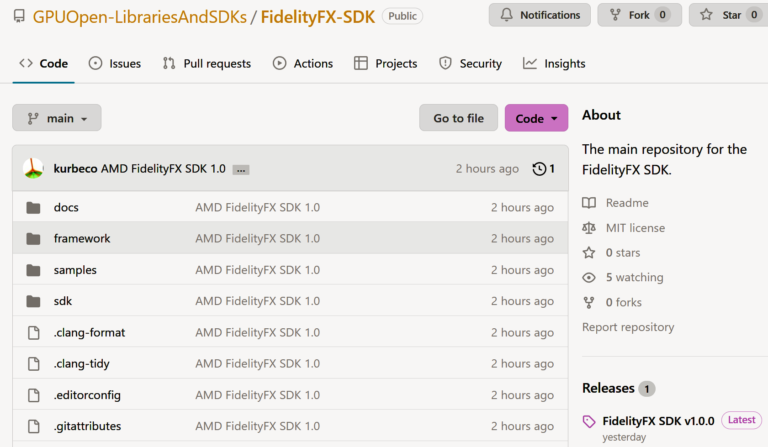Click the Readme book icon
The width and height of the screenshot is (768, 447).
click(x=589, y=203)
